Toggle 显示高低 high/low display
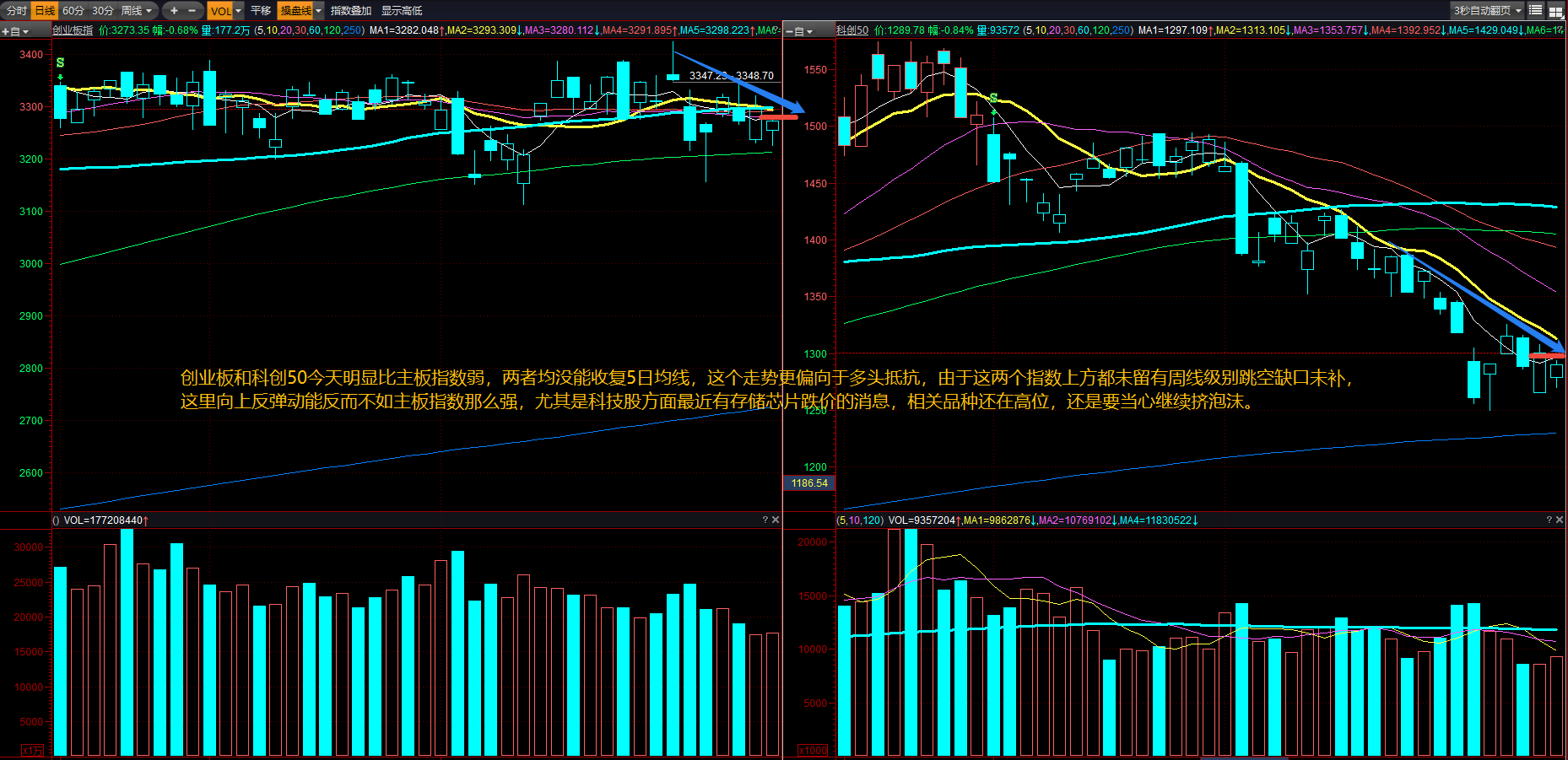 402,11
